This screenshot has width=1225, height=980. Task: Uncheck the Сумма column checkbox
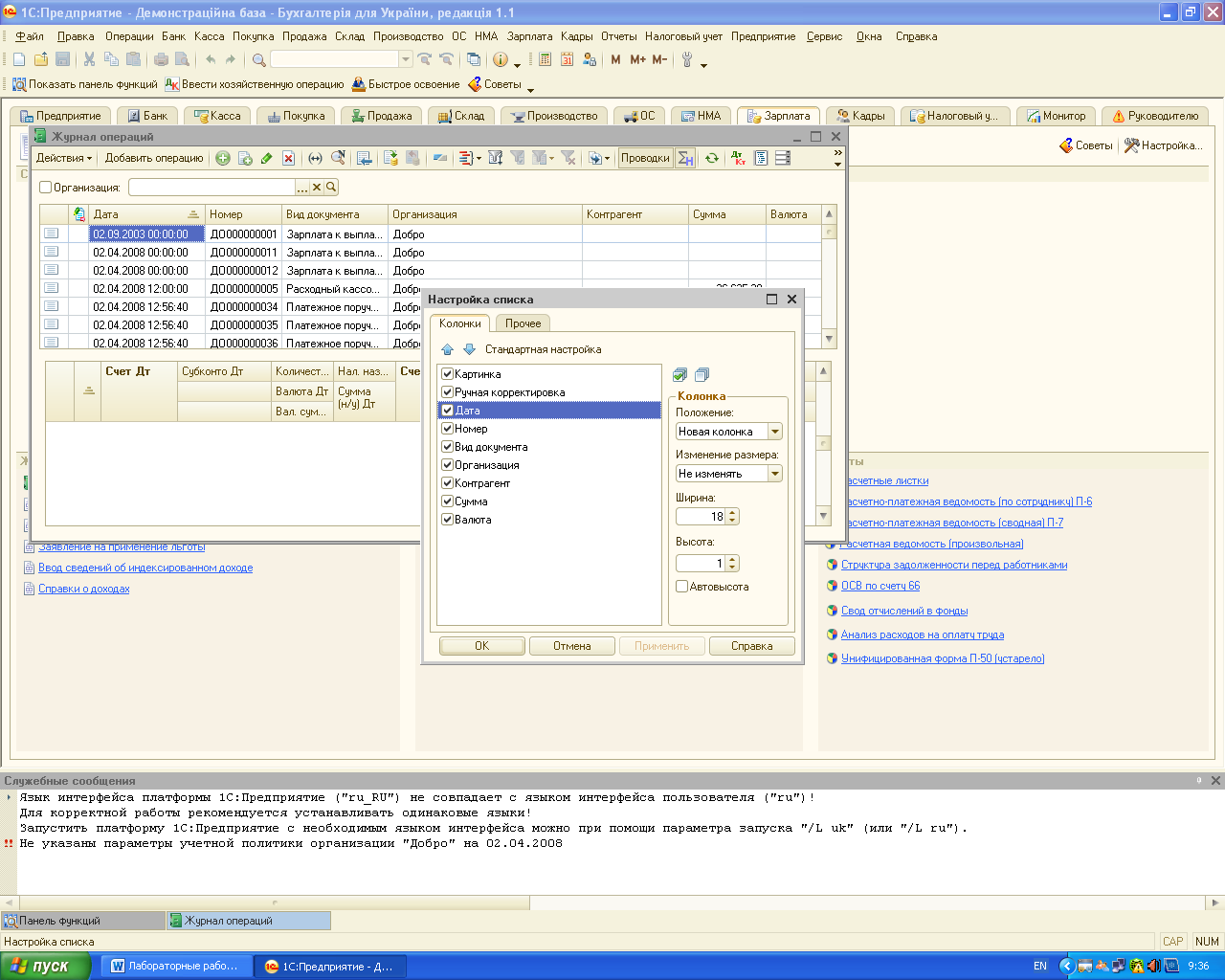click(447, 501)
